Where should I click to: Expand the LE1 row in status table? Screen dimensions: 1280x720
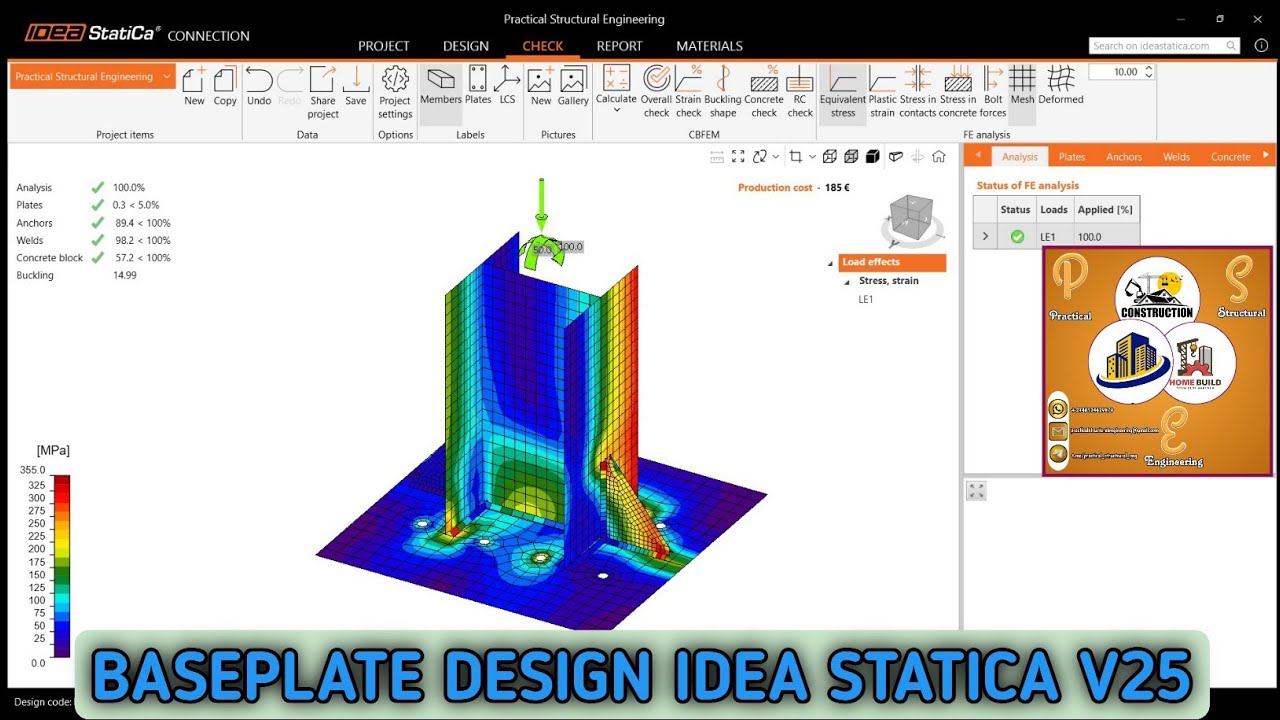tap(985, 237)
